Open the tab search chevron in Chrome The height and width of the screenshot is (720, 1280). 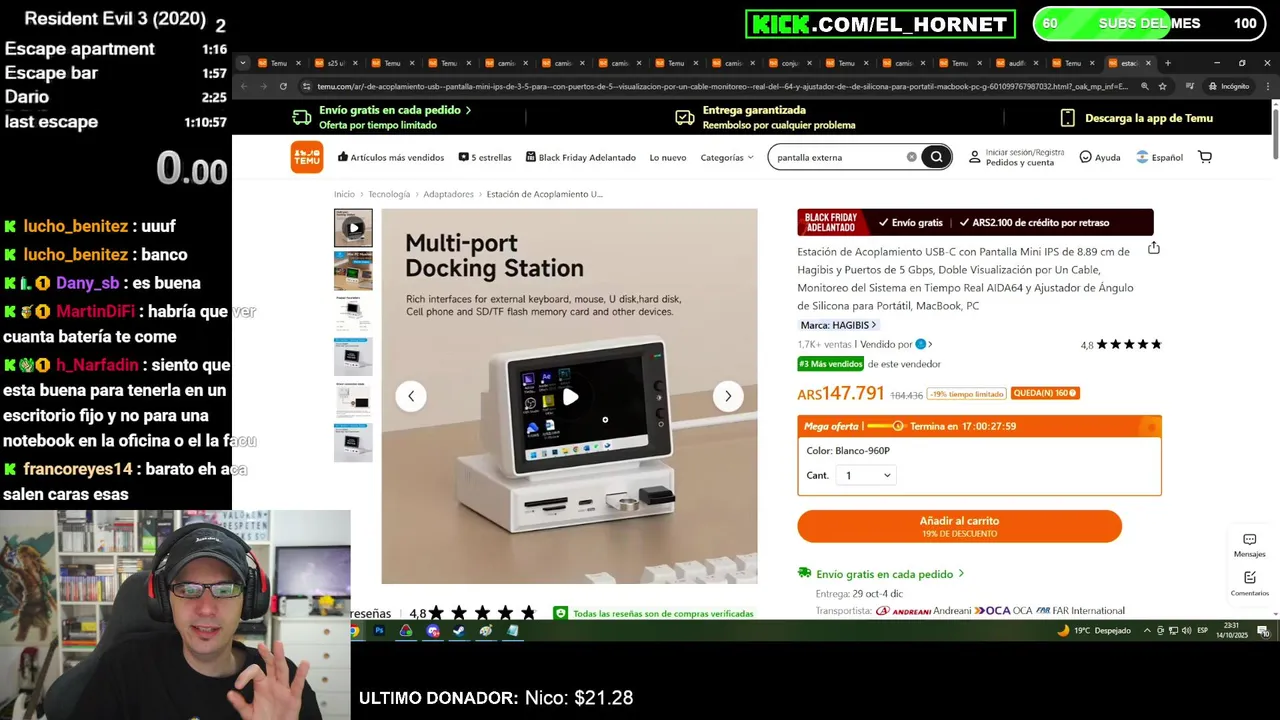click(243, 63)
